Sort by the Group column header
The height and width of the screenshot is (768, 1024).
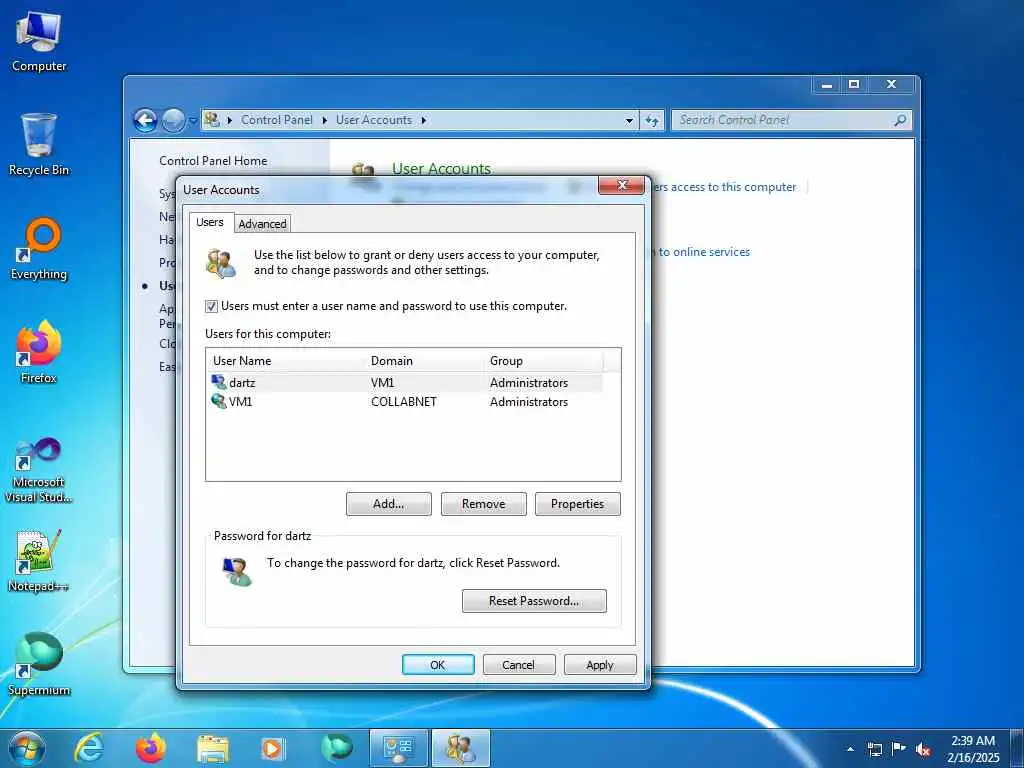543,360
